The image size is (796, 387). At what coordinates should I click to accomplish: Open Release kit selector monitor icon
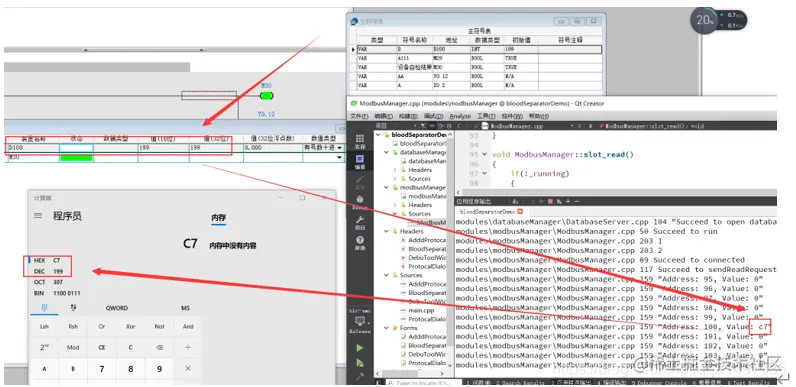(x=360, y=322)
